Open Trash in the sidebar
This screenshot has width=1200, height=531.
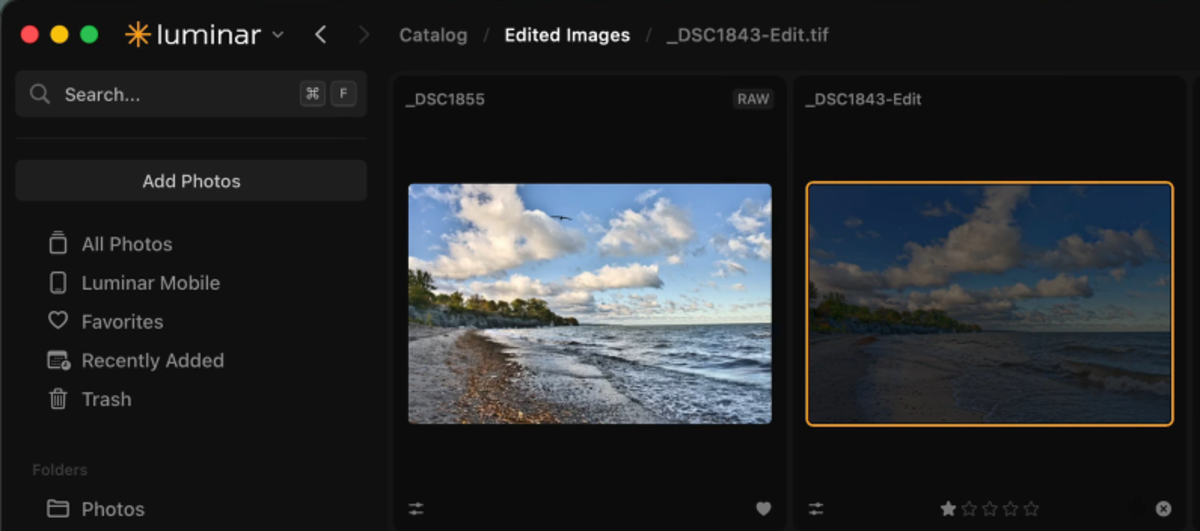[106, 399]
